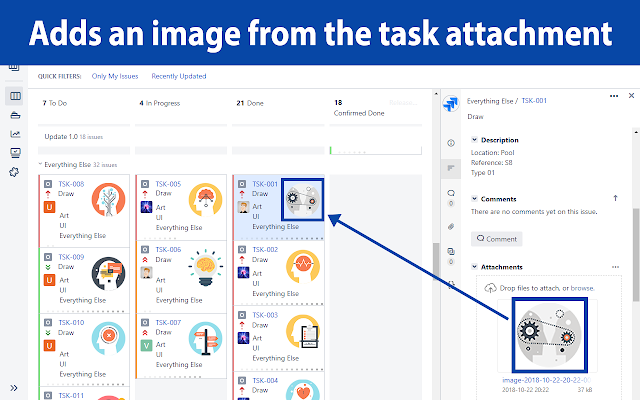
Task: Click the project logo in detail panel
Action: pyautogui.click(x=451, y=103)
